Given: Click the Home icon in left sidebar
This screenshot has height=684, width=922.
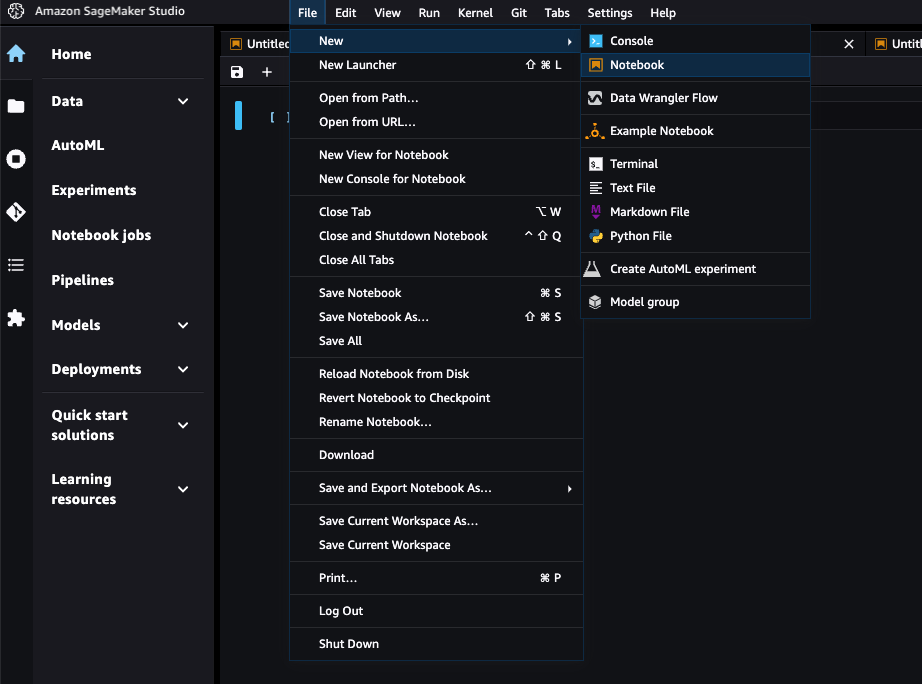Looking at the screenshot, I should tap(16, 54).
